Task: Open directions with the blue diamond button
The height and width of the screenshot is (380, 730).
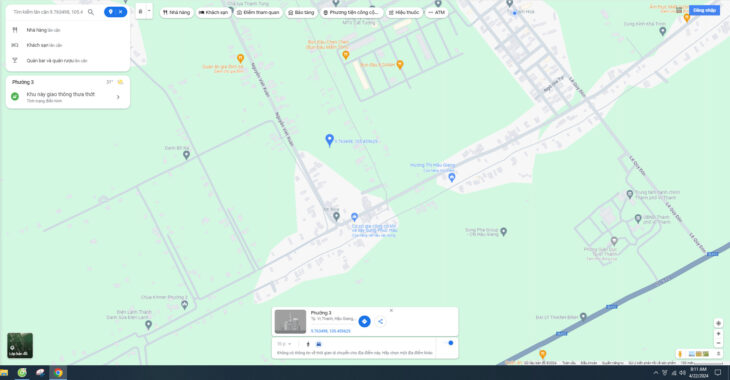Action: coord(365,321)
